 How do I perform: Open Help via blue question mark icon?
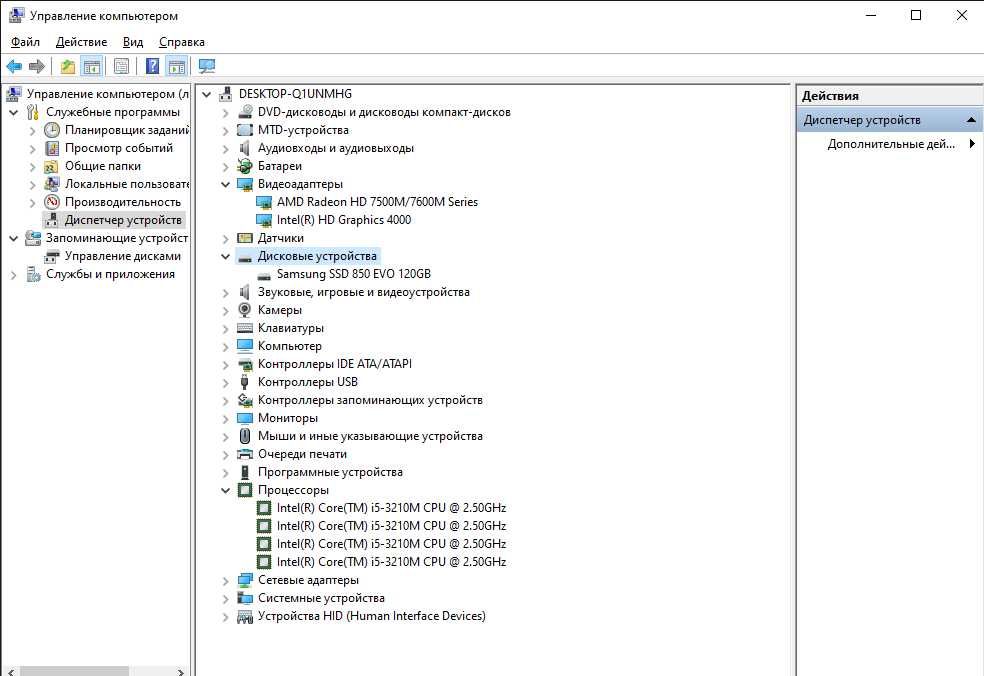[x=152, y=66]
